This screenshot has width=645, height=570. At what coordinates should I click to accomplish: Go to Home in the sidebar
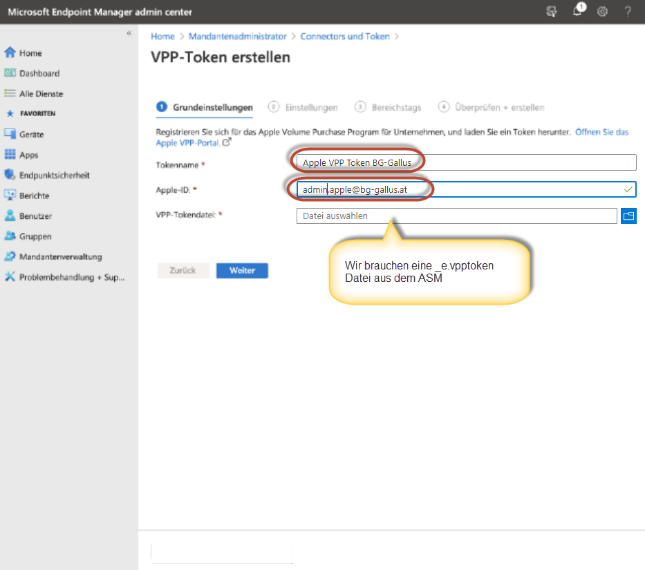click(x=30, y=52)
